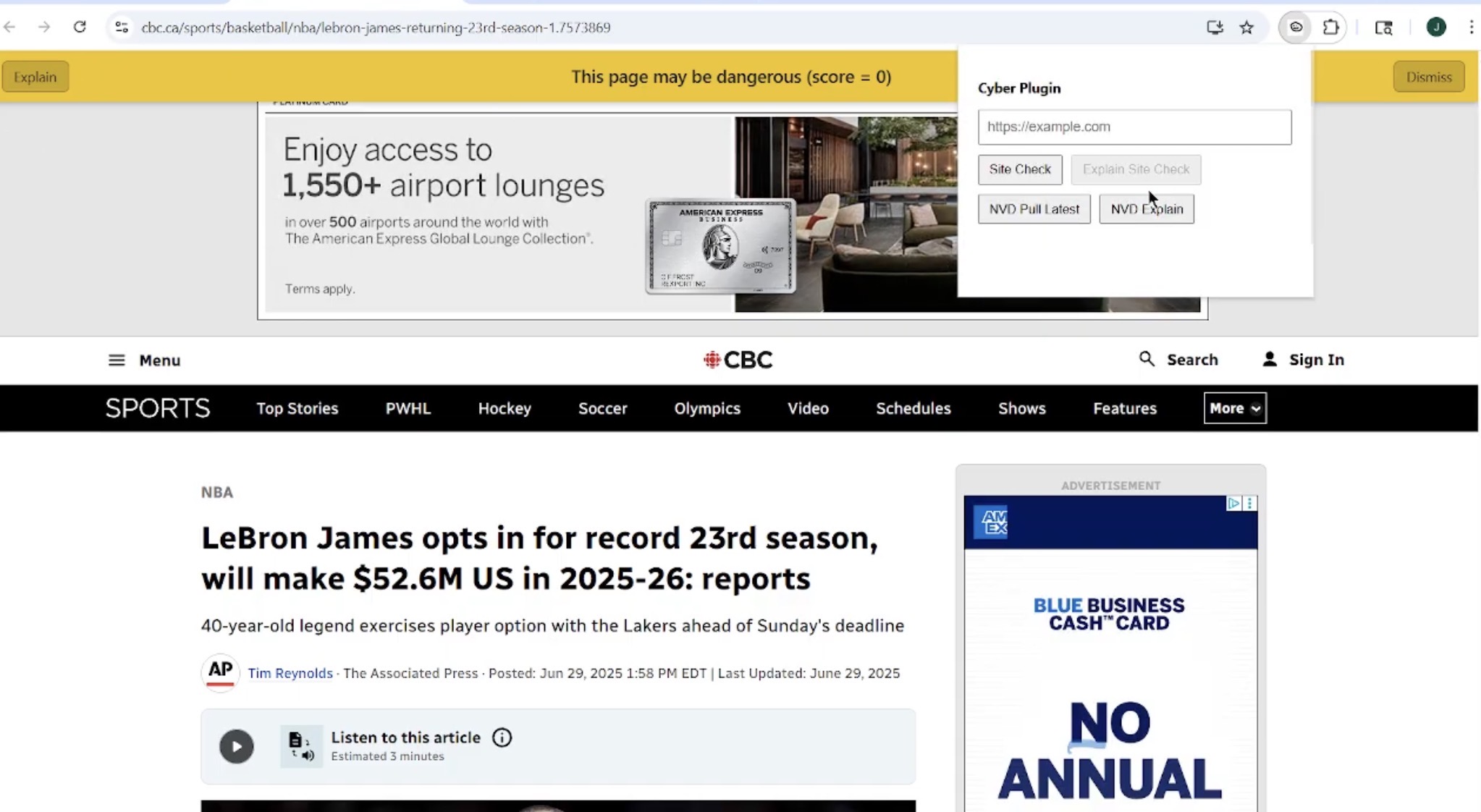Play the Listen to this article audio
The width and height of the screenshot is (1481, 812).
(237, 746)
